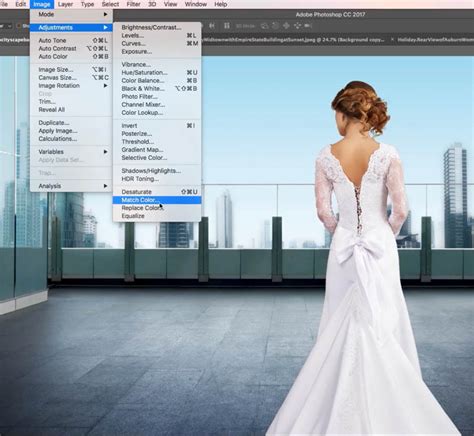Choose Posterize adjustment
474x436 pixels.
(157, 134)
